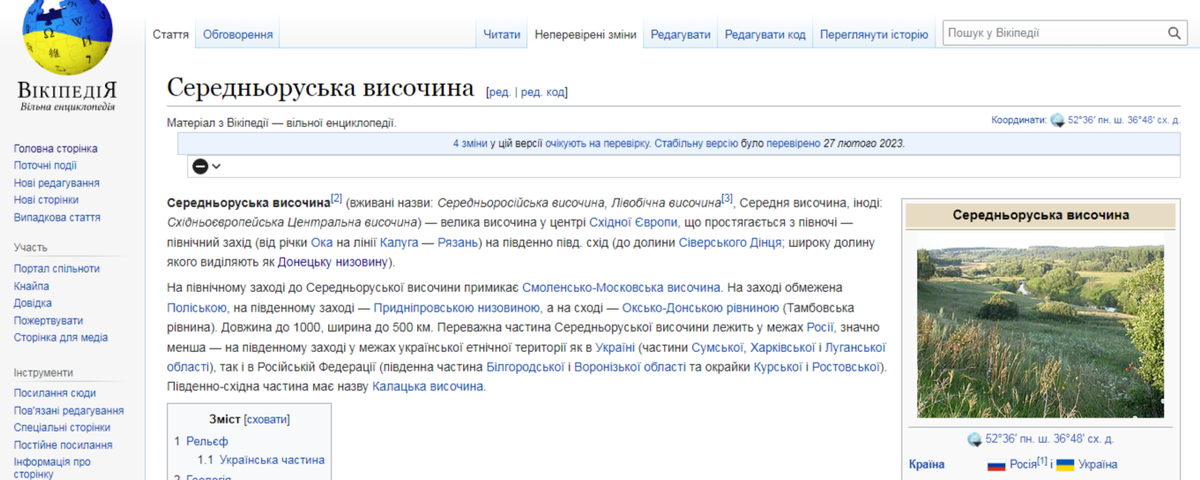Select the Читати tab

coord(502,34)
